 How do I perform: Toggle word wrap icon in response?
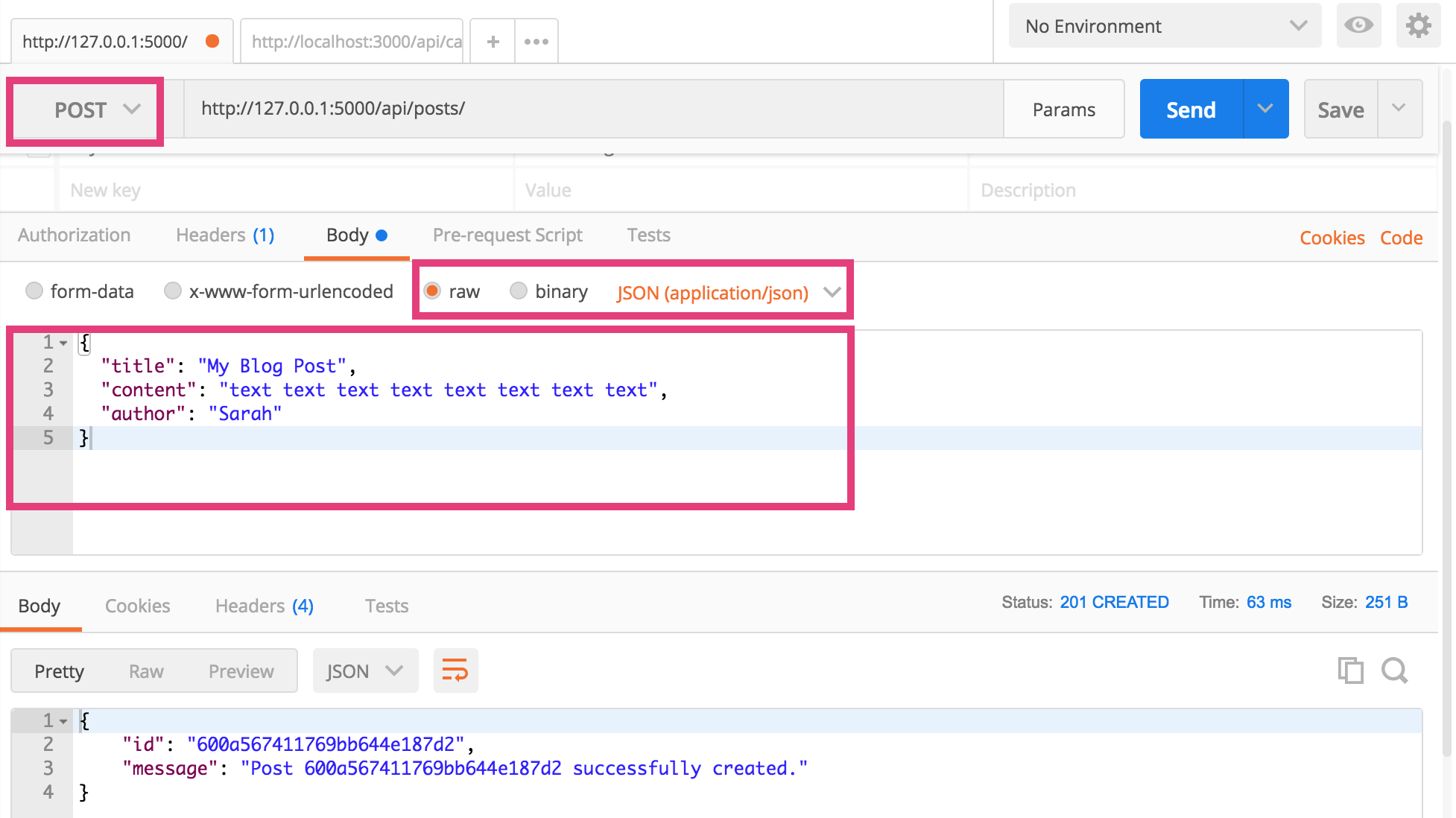click(455, 670)
